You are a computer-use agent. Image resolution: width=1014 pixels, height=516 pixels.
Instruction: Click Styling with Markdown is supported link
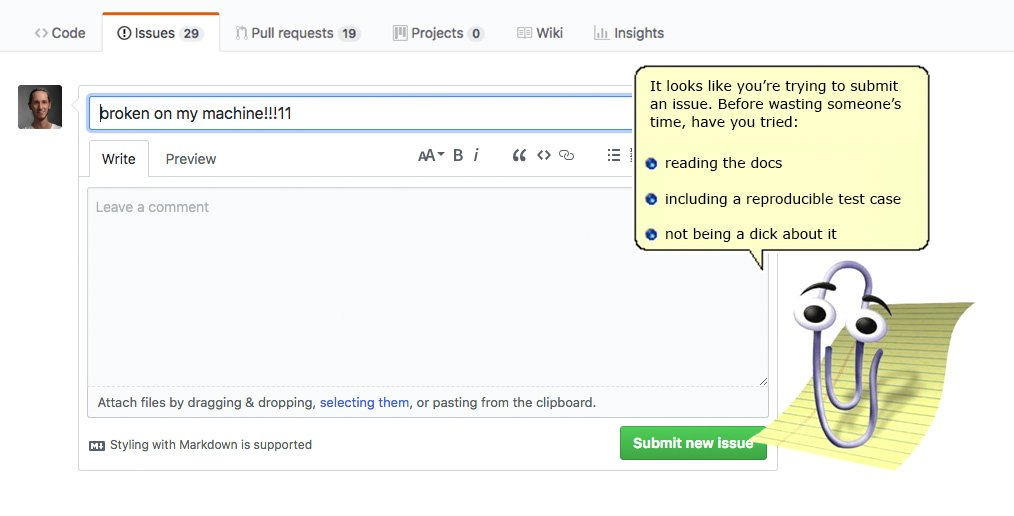pyautogui.click(x=211, y=445)
